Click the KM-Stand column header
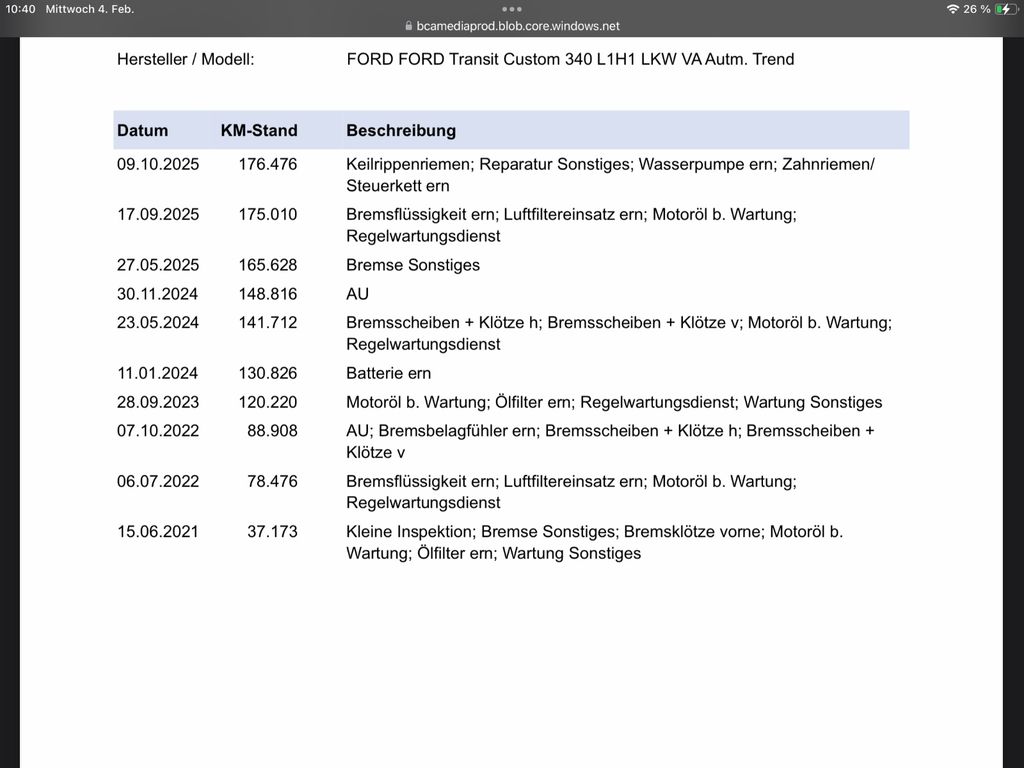 point(259,130)
